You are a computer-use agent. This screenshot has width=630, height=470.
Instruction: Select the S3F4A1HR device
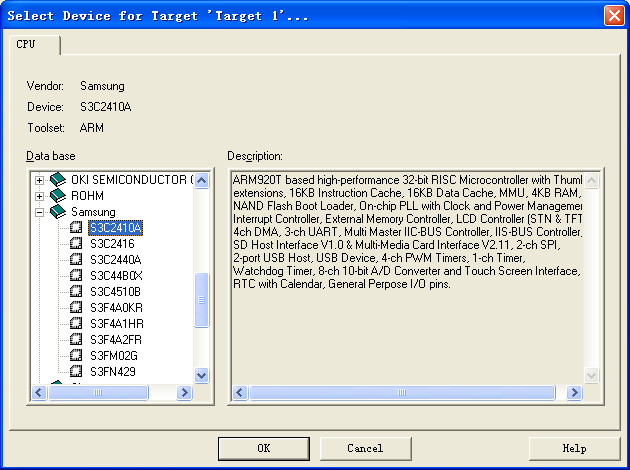pos(117,324)
